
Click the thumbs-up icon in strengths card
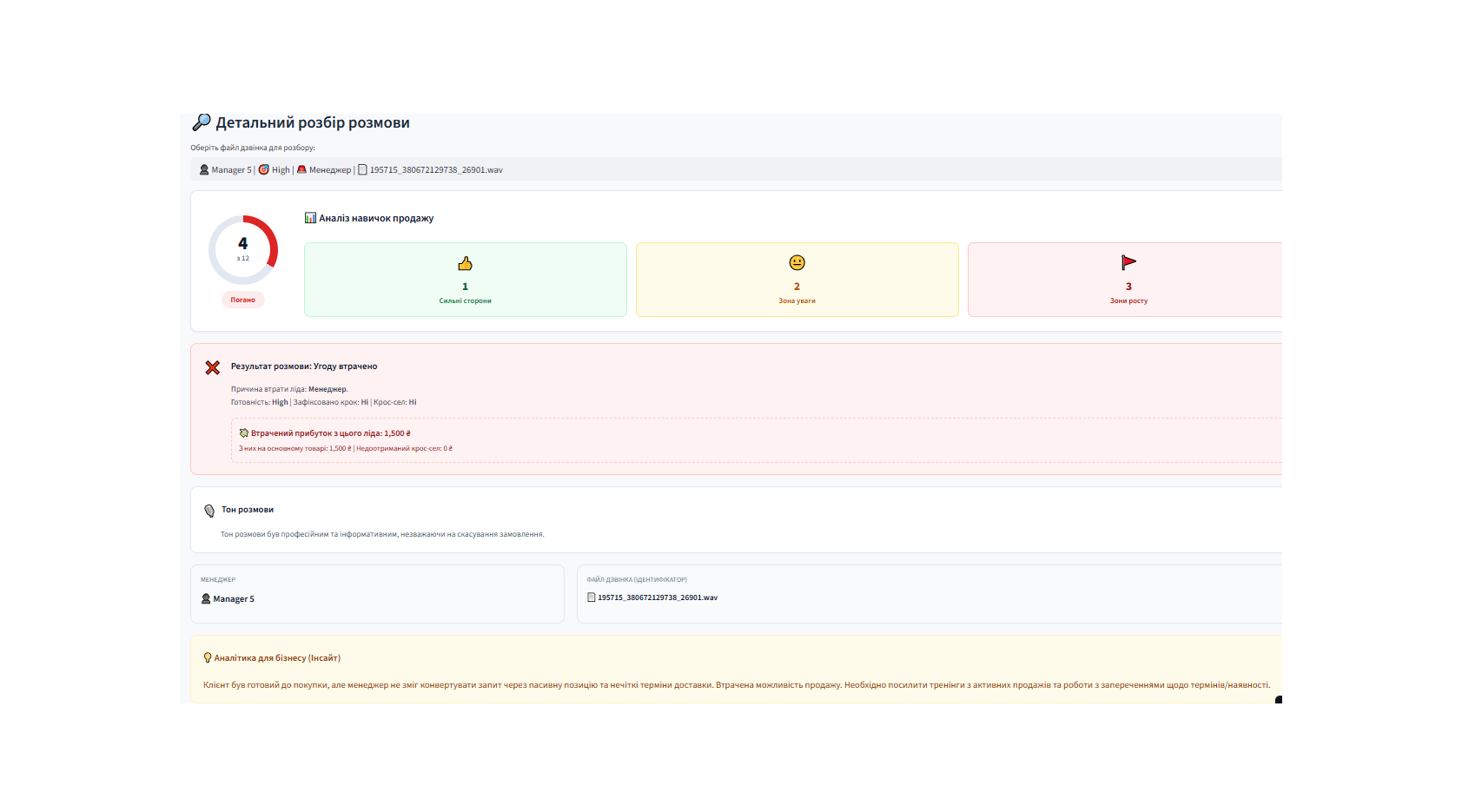(x=465, y=263)
